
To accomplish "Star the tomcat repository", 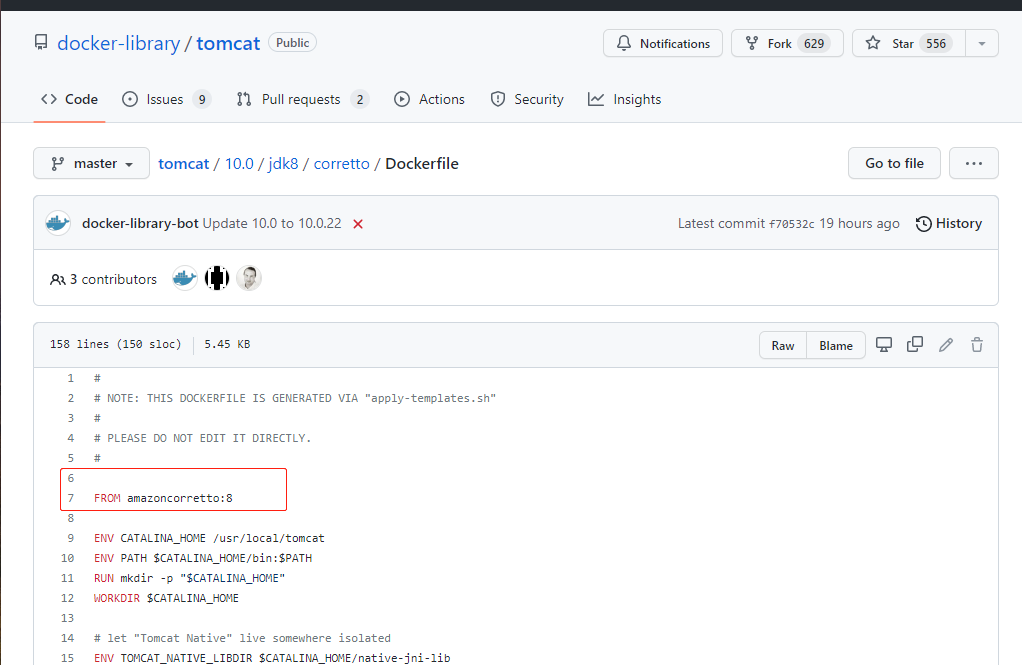I will (909, 44).
